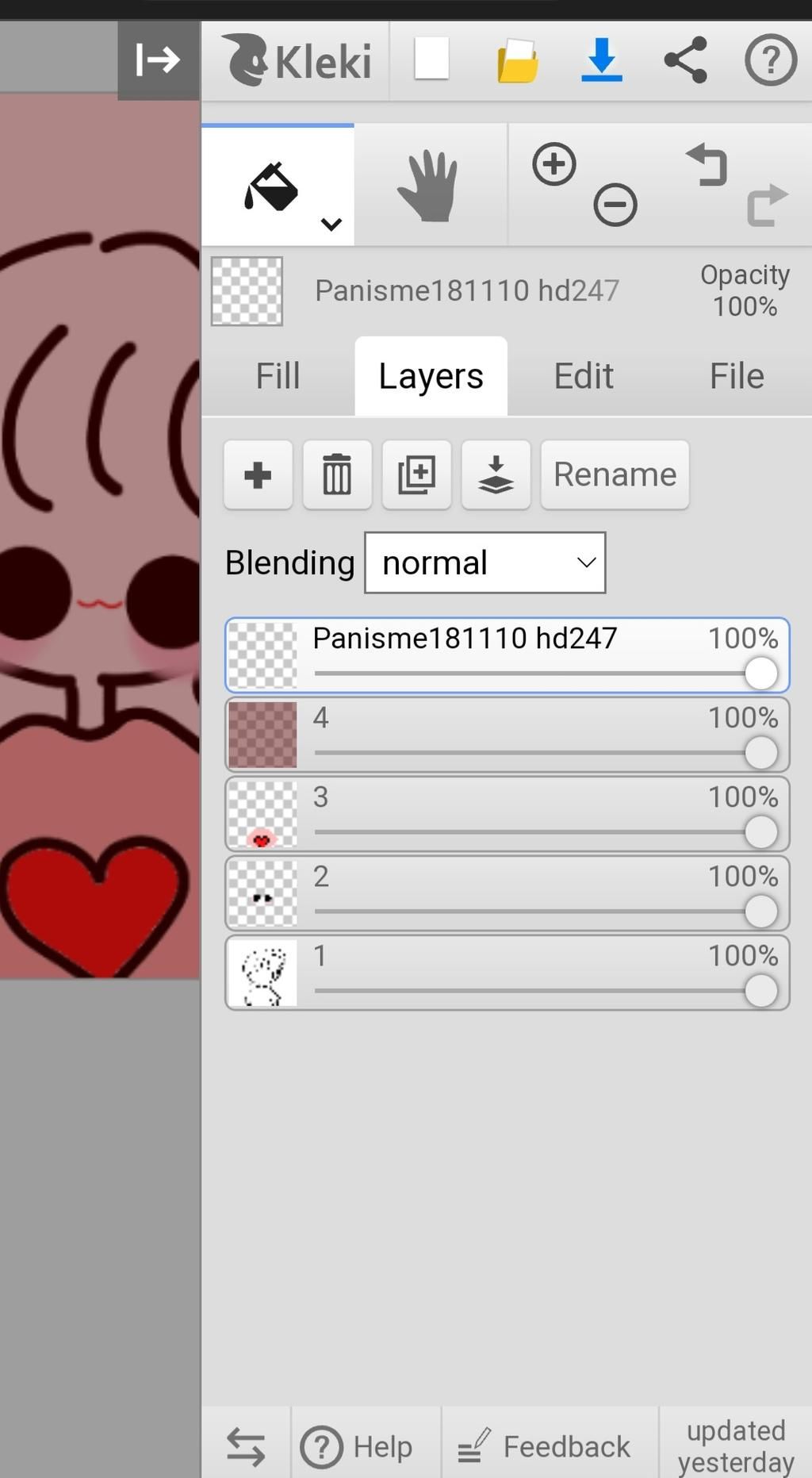Download the image with the blue arrow
Image resolution: width=812 pixels, height=1478 pixels.
601,60
